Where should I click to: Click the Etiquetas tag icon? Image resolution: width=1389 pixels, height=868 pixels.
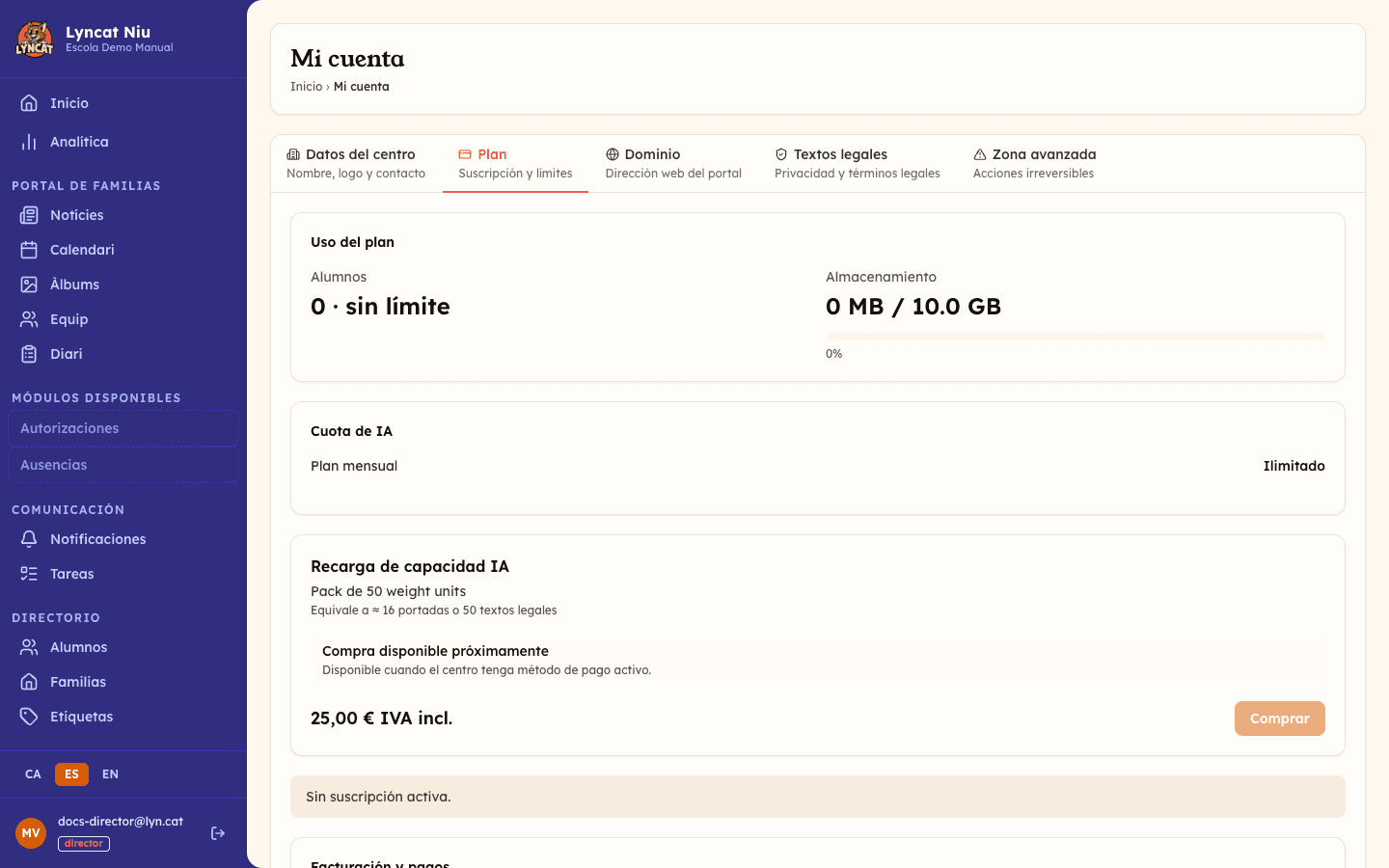[x=29, y=717]
